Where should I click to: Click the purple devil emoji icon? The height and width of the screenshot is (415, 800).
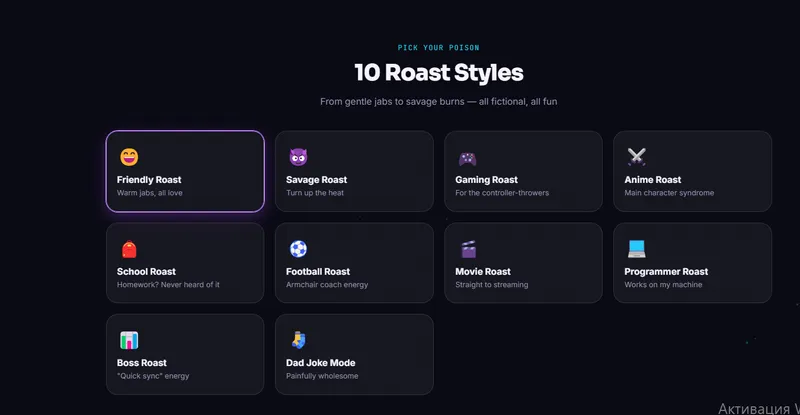(298, 157)
